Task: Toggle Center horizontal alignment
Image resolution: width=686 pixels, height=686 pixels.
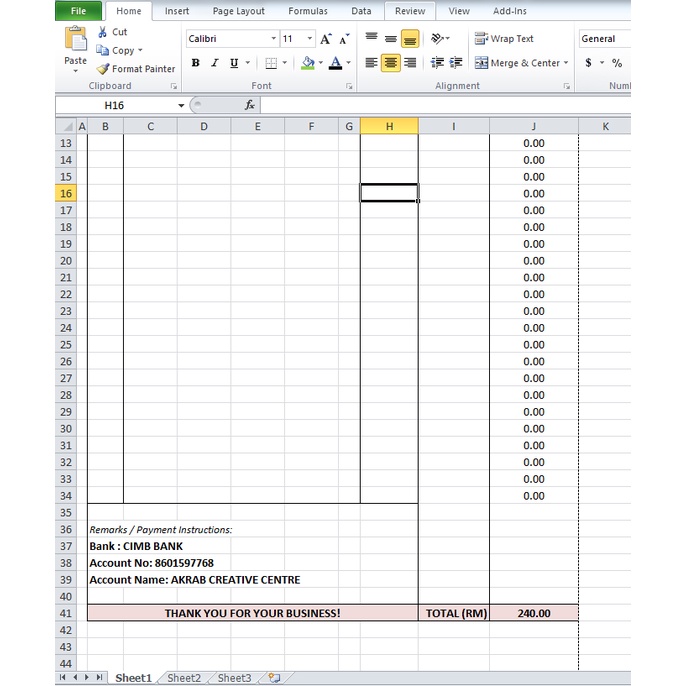Action: pos(391,63)
